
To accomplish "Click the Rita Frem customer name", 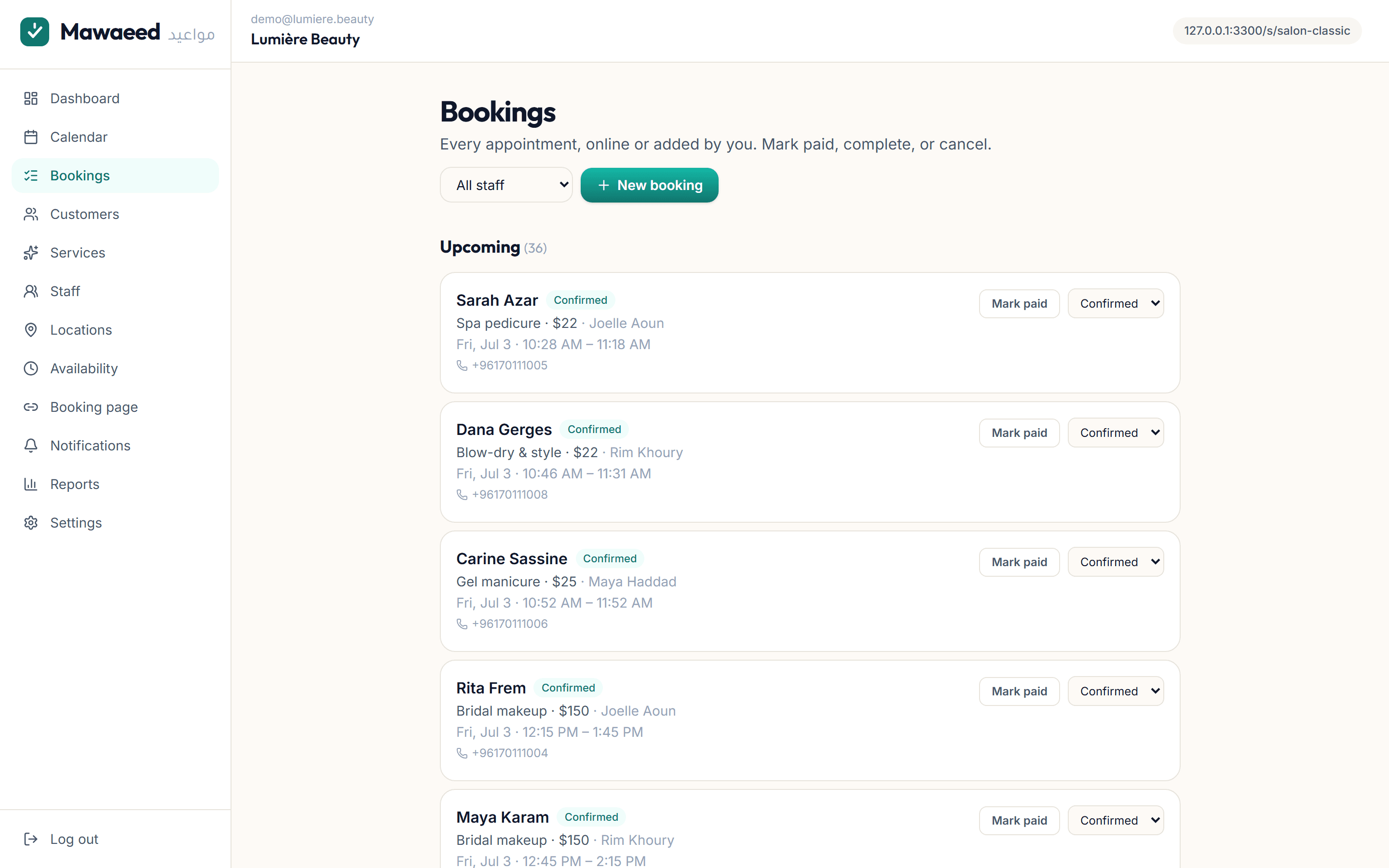I will (491, 688).
